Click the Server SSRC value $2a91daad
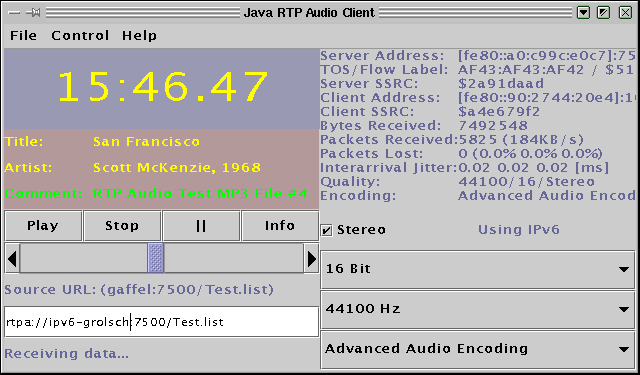 click(501, 84)
